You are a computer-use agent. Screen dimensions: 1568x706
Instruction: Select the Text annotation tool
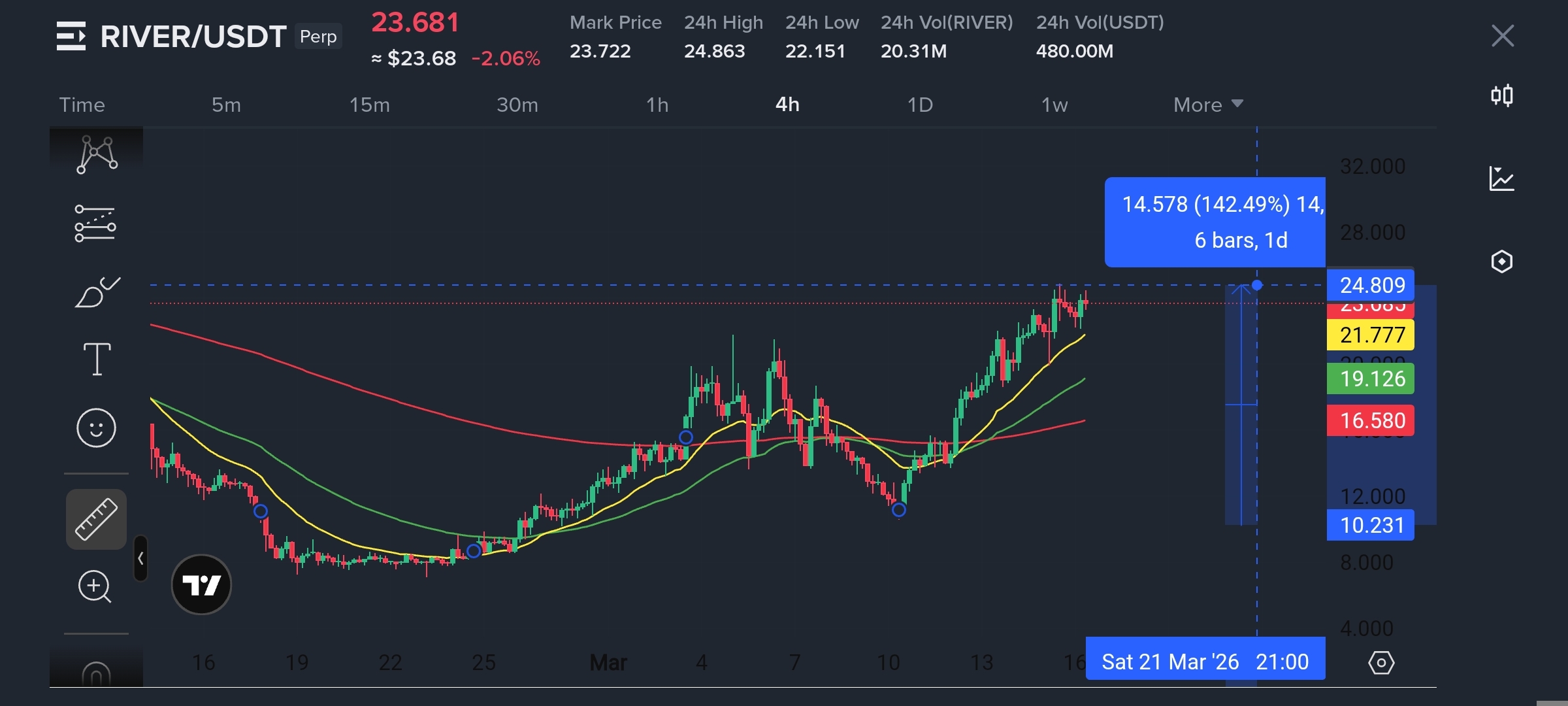[x=97, y=359]
